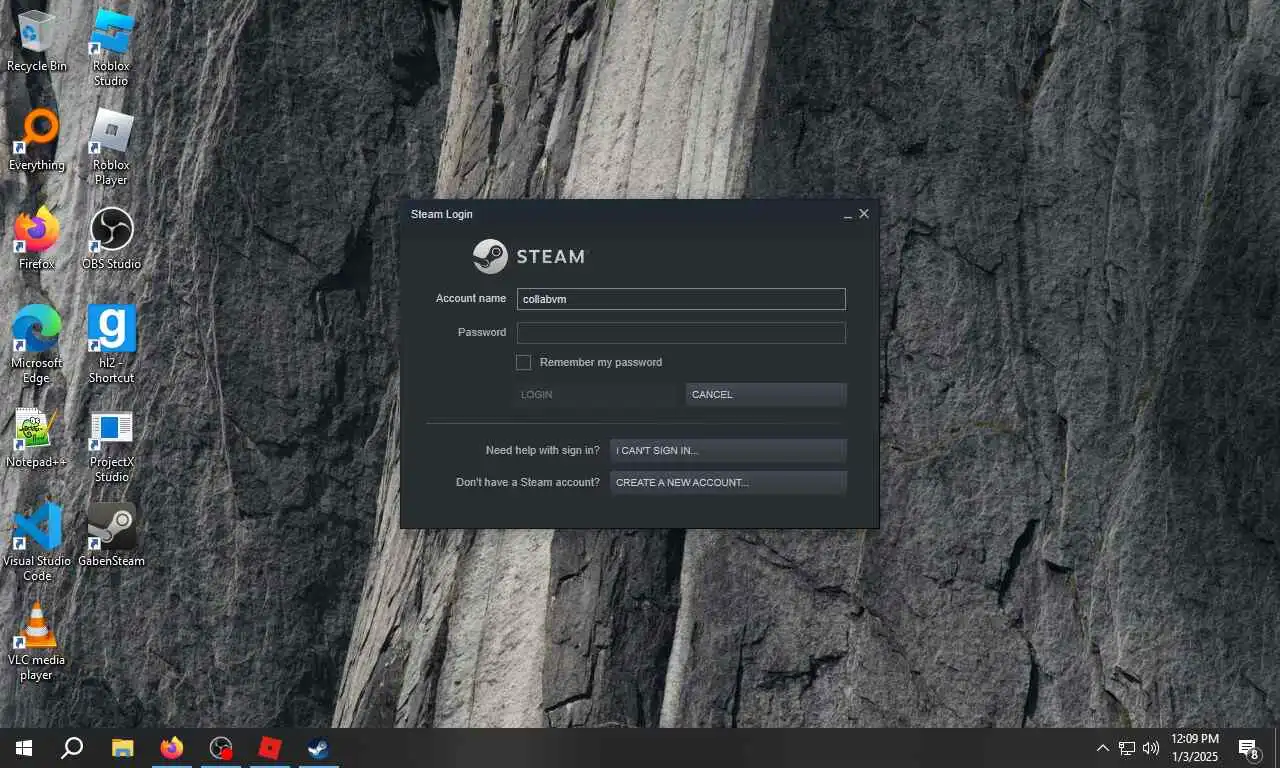Select the Firefox desktop shortcut

point(36,240)
